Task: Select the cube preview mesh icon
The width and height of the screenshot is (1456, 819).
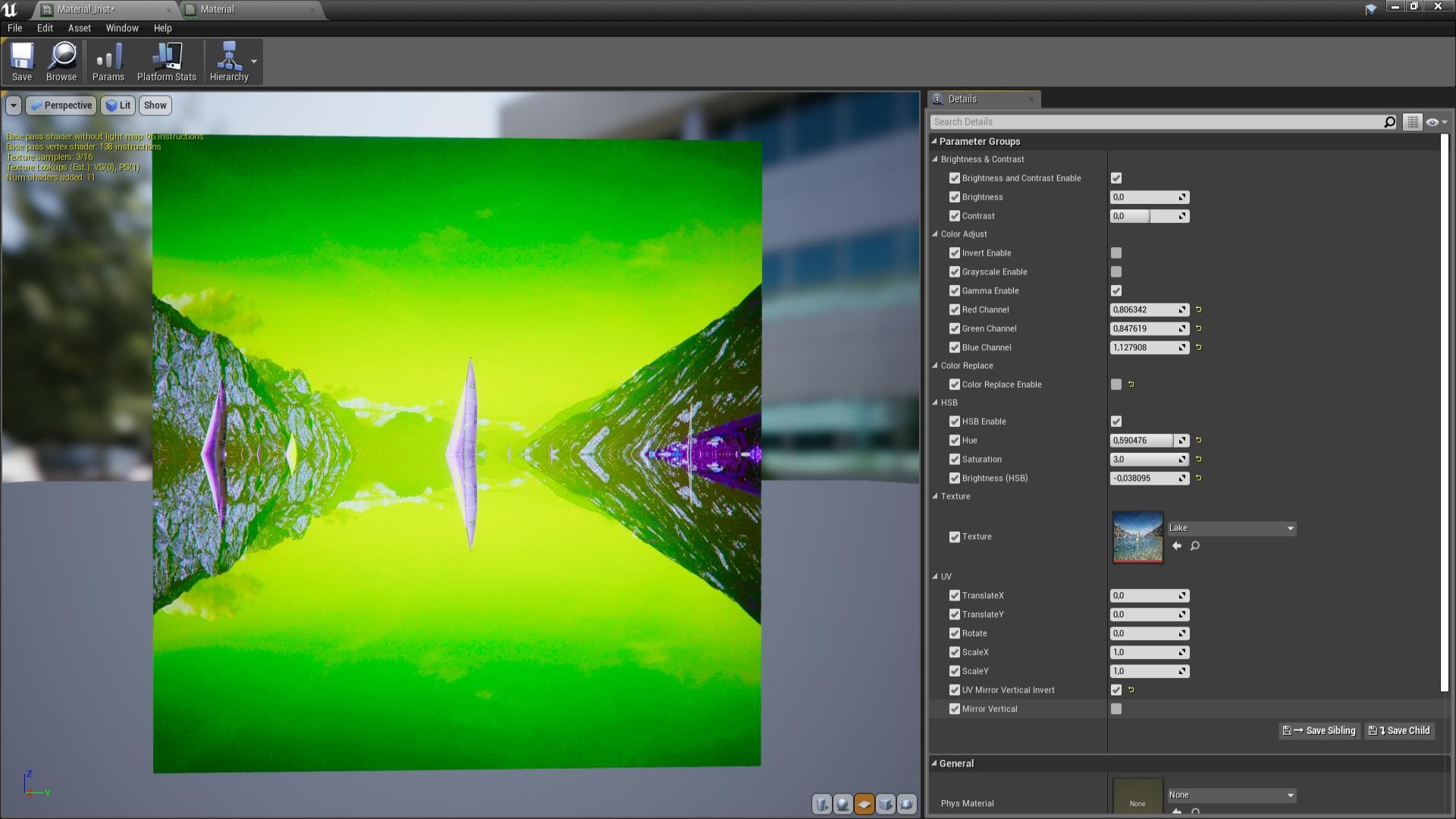Action: [x=886, y=805]
